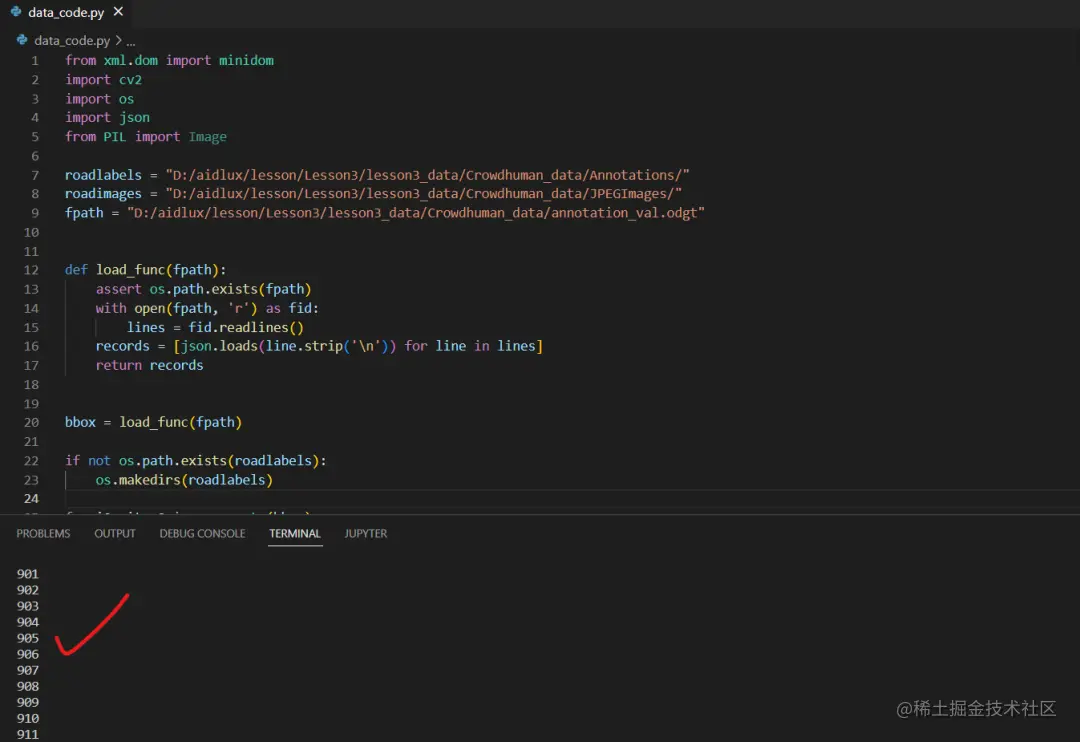Click the 'import os' line
1080x742 pixels.
pyautogui.click(x=99, y=99)
